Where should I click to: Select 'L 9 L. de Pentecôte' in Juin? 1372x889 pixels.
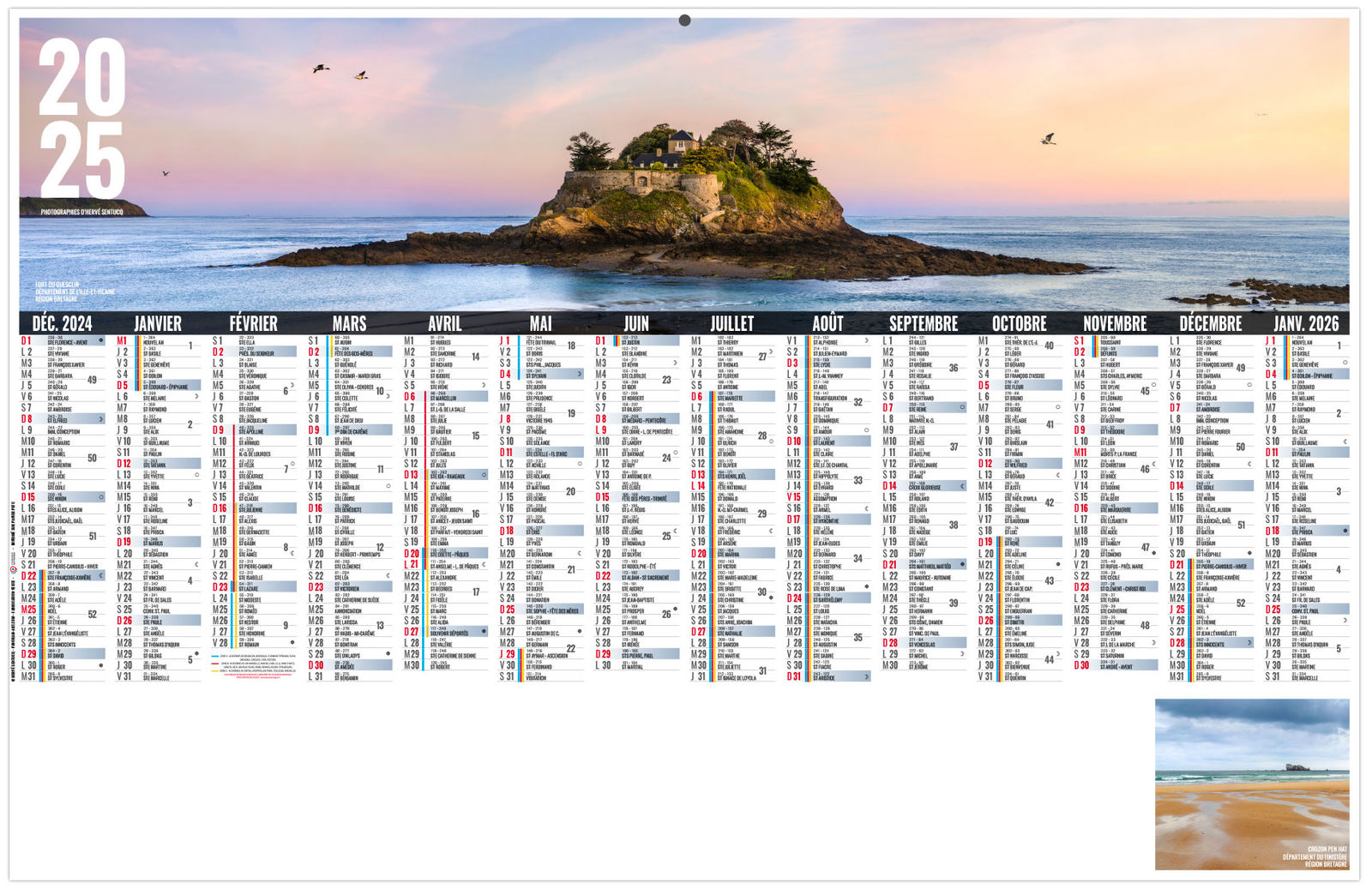[x=636, y=430]
